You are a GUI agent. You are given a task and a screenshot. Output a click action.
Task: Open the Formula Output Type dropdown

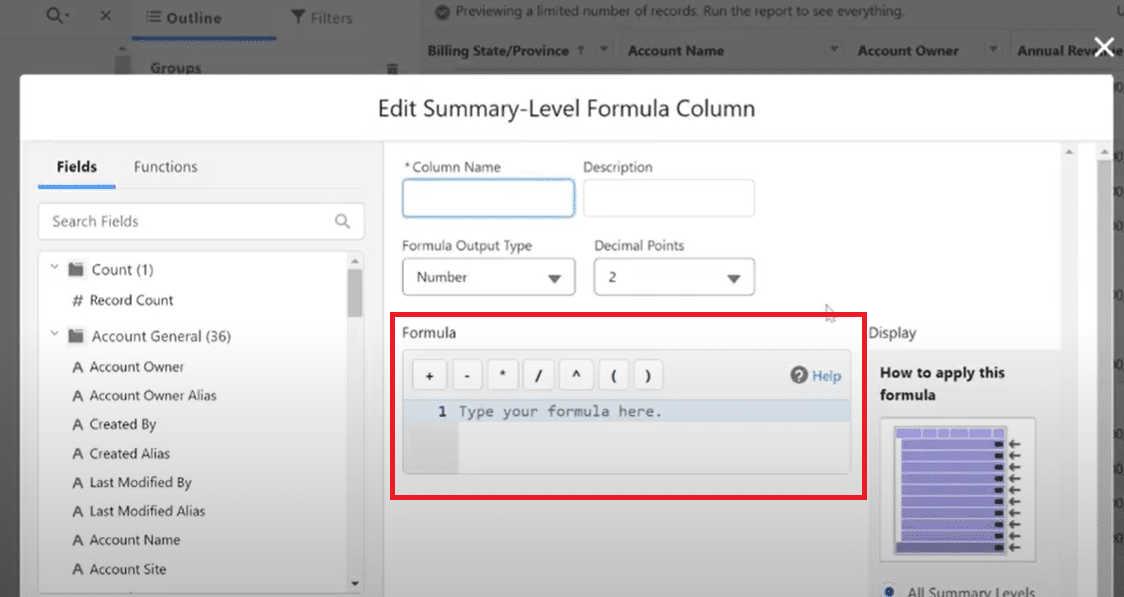[x=489, y=277]
